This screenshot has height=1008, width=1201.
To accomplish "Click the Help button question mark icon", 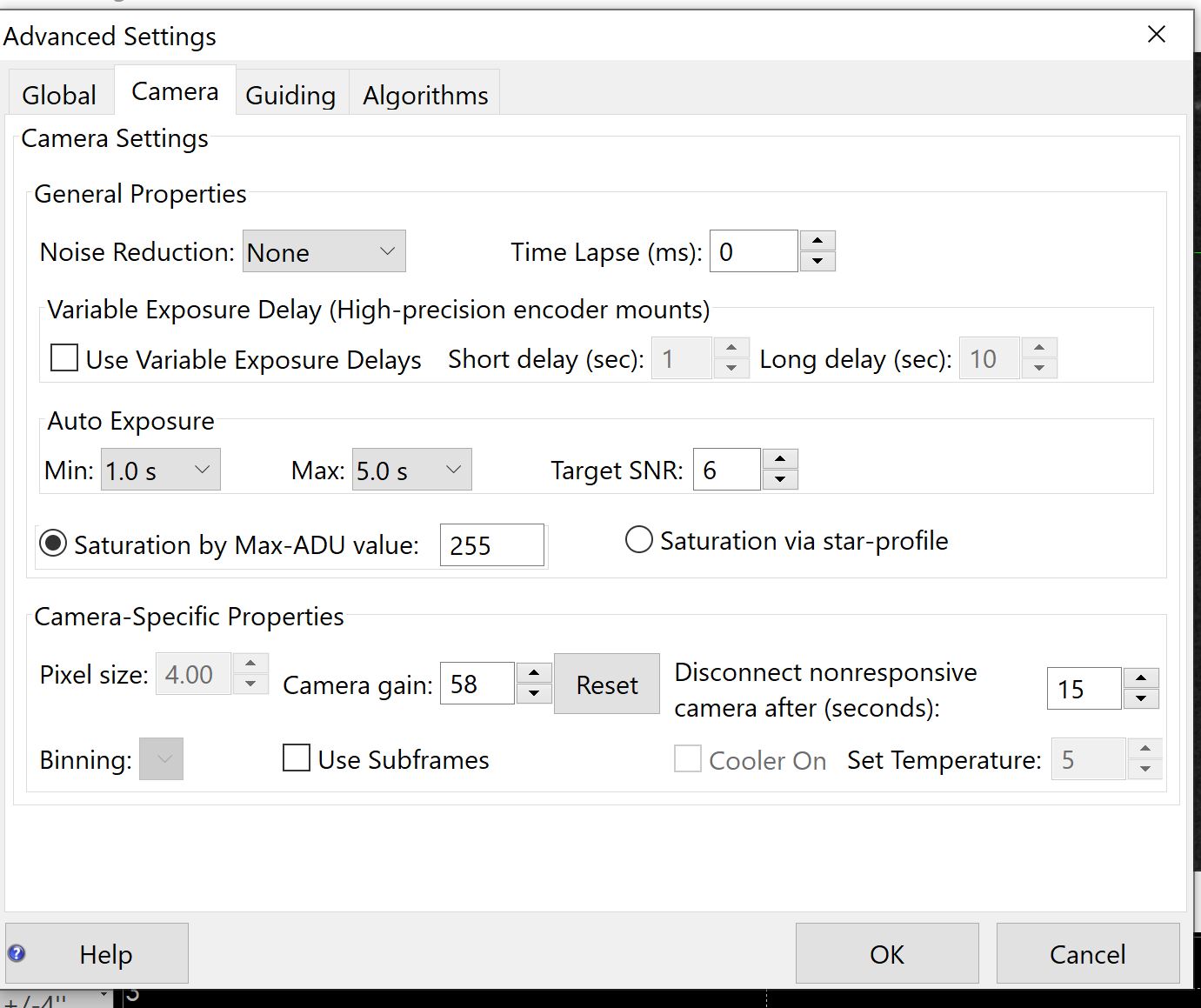I will tap(17, 953).
